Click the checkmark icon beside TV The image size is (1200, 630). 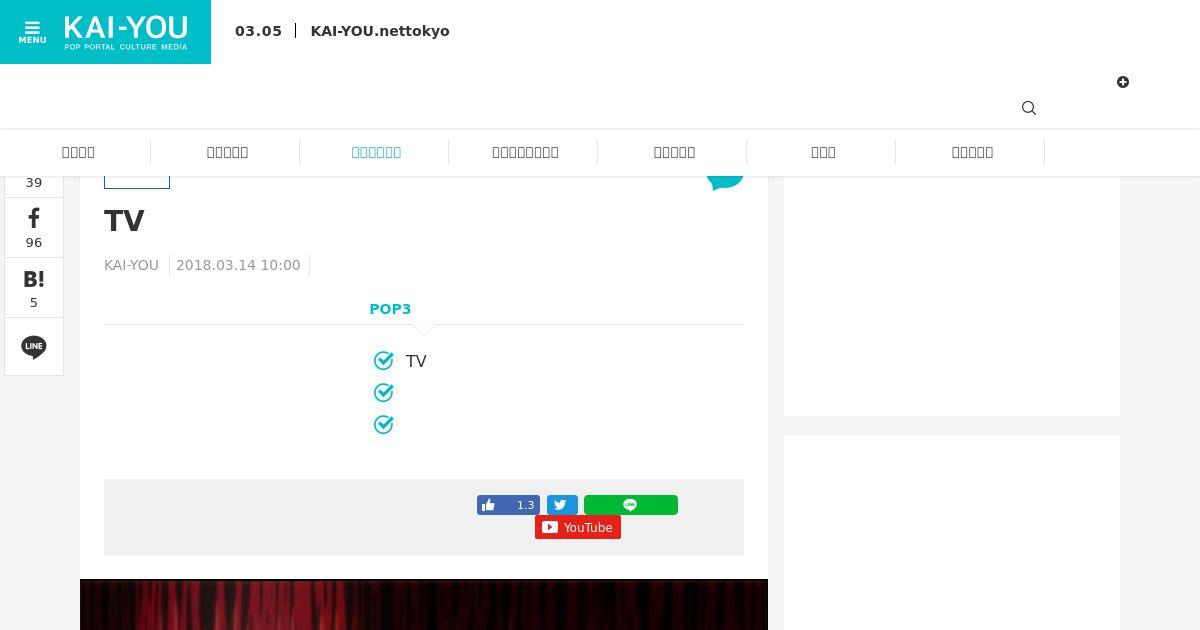pos(383,360)
